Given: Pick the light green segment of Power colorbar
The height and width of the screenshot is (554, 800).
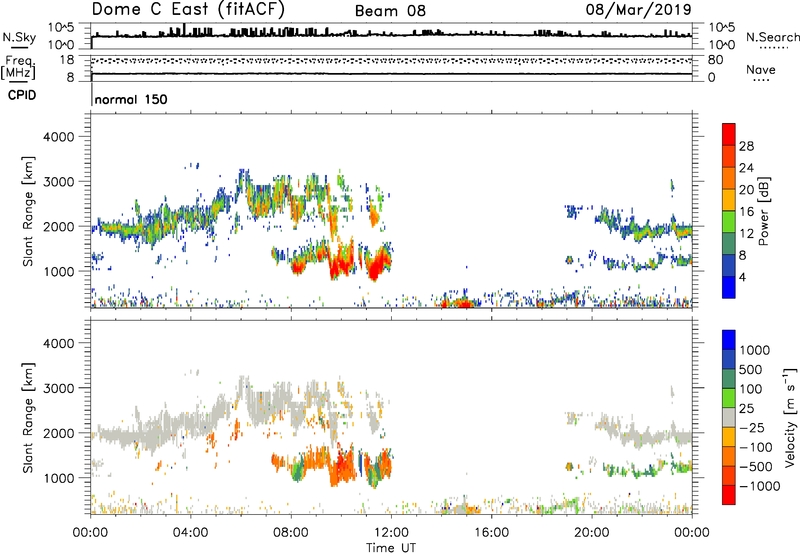Looking at the screenshot, I should [729, 222].
